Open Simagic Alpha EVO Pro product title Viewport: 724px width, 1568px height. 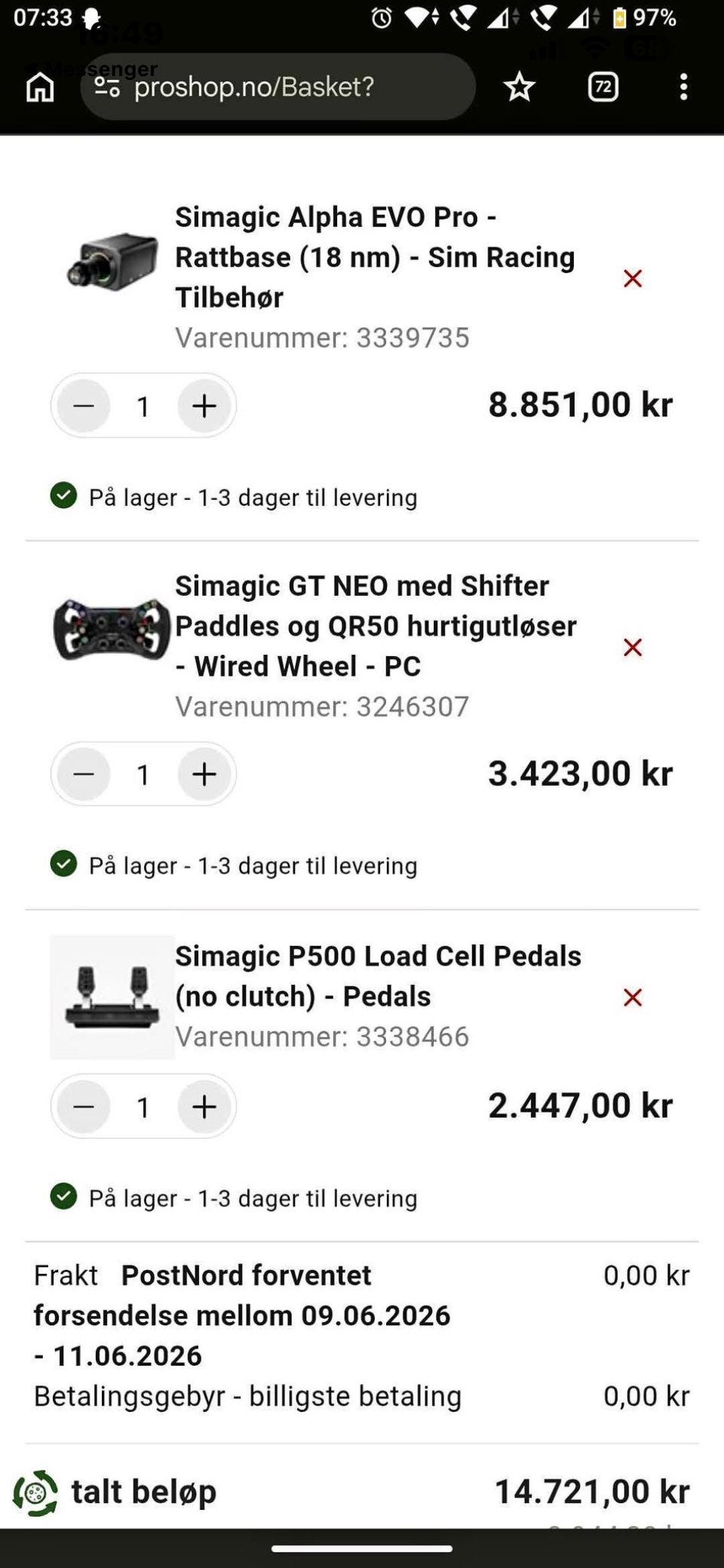click(x=375, y=257)
